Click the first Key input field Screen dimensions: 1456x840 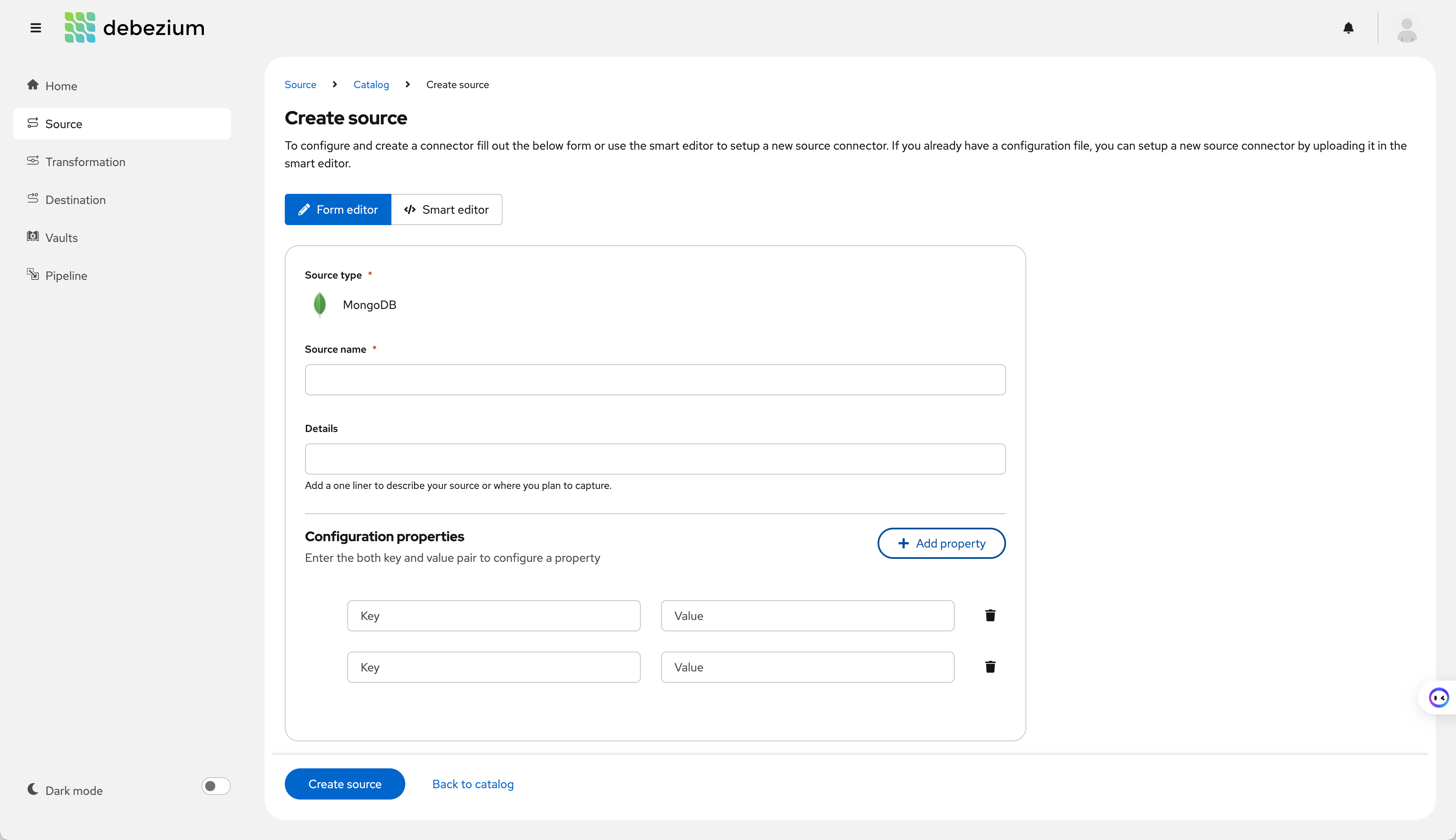point(493,615)
